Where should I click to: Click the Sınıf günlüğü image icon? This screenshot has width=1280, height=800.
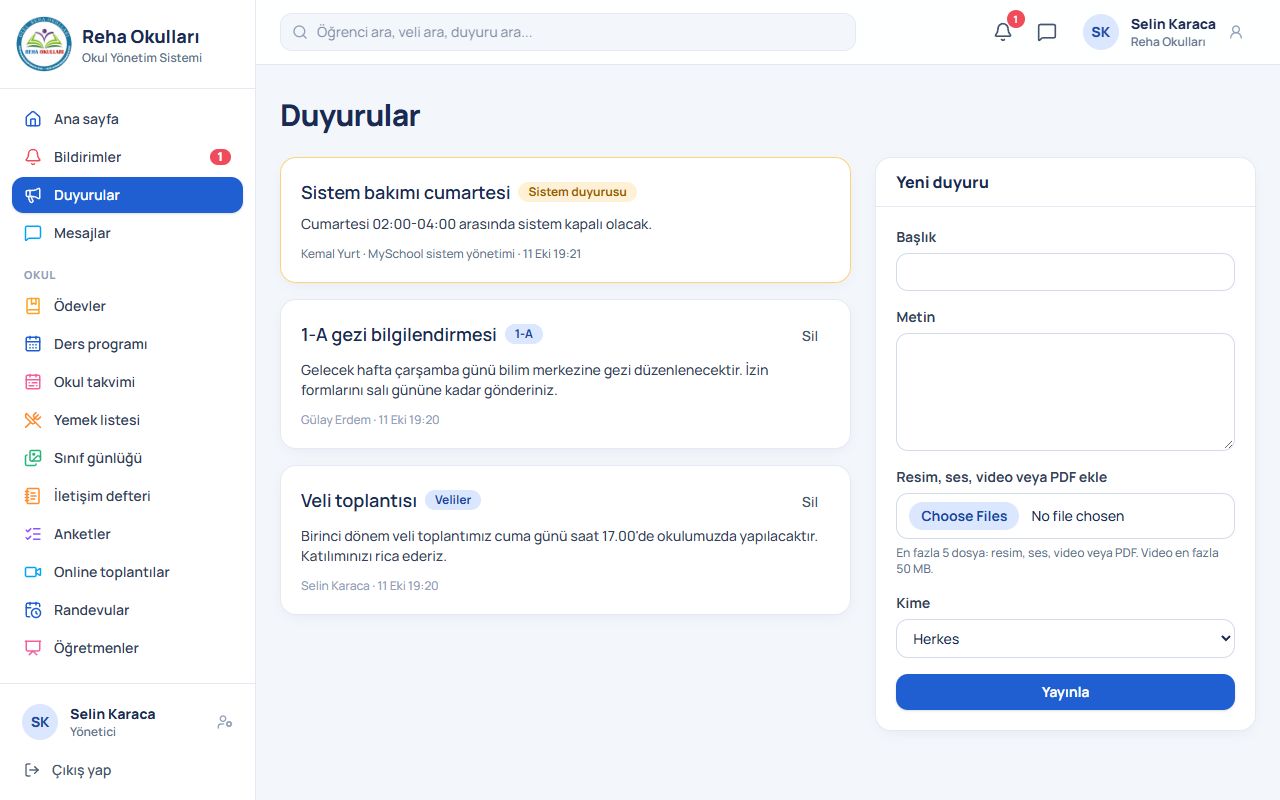point(33,458)
